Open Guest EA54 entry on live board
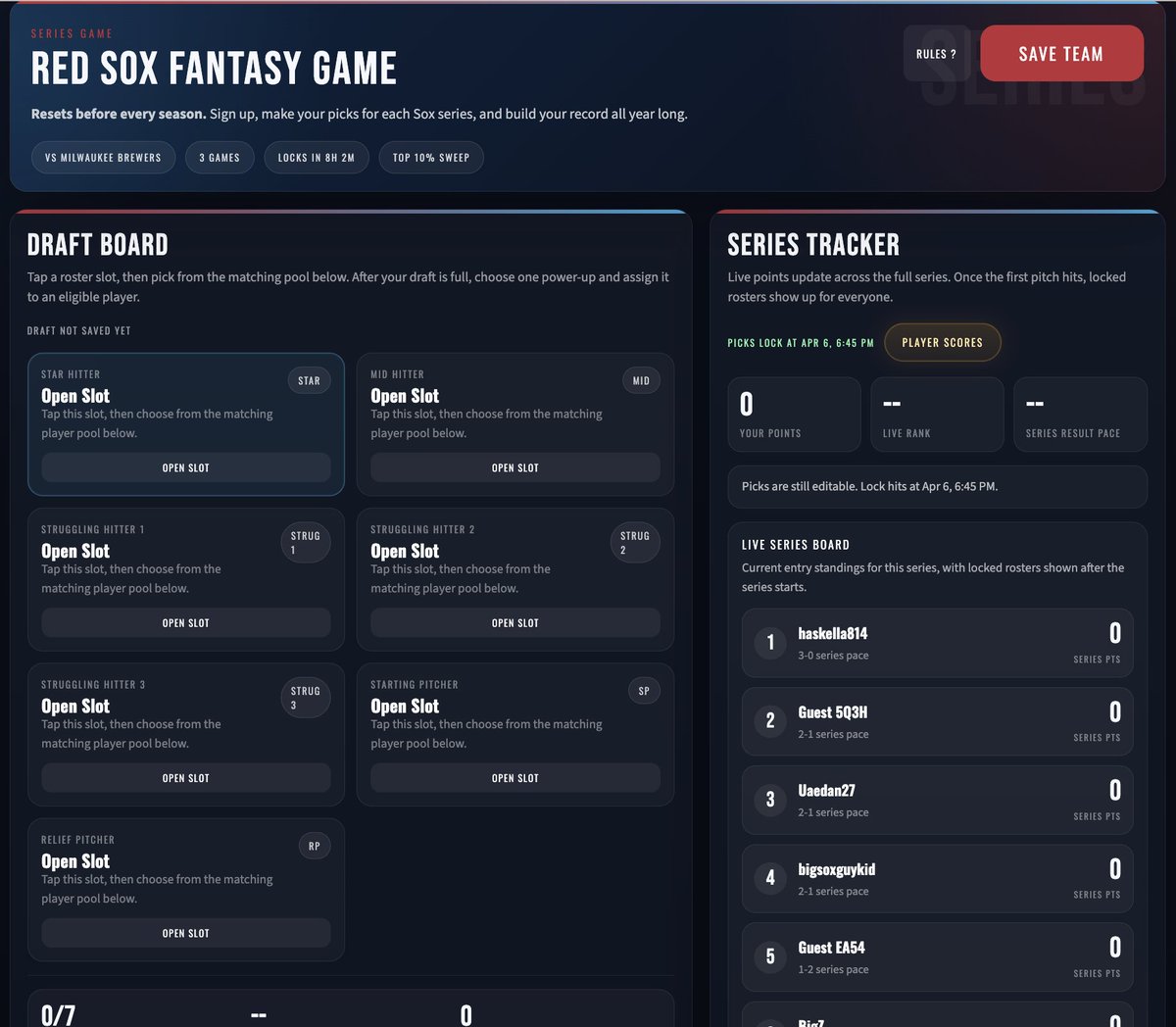Viewport: 1176px width, 1027px height. (x=937, y=956)
